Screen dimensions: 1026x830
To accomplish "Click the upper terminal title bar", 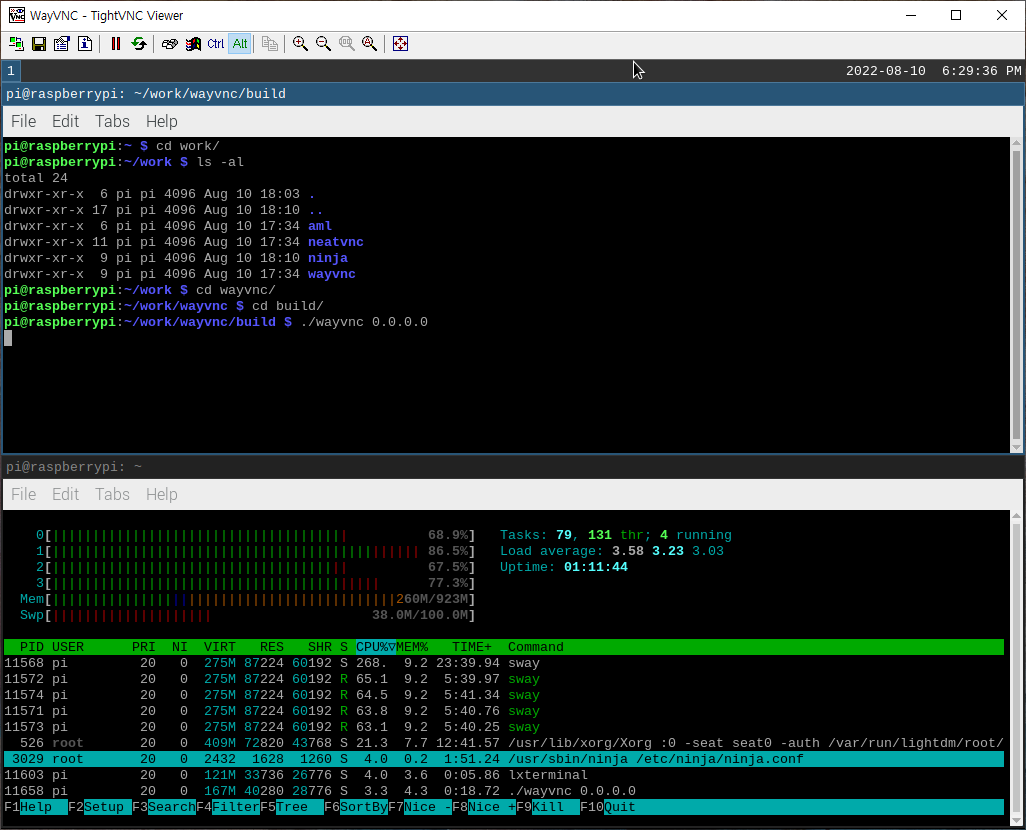I will (513, 94).
